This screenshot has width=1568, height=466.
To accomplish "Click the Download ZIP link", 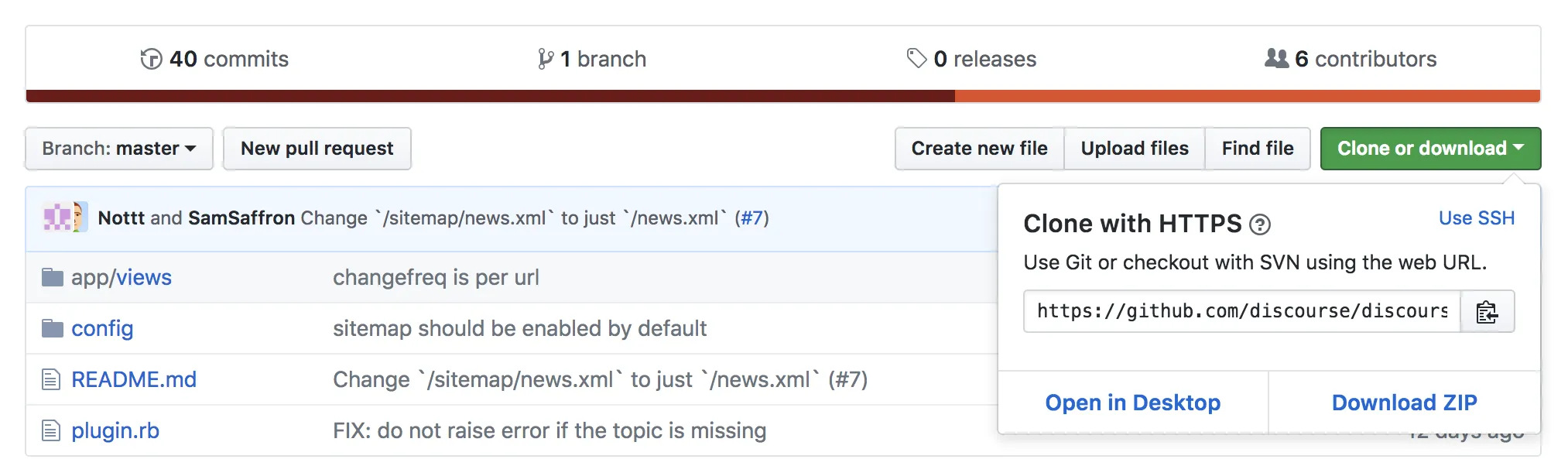I will [1404, 403].
